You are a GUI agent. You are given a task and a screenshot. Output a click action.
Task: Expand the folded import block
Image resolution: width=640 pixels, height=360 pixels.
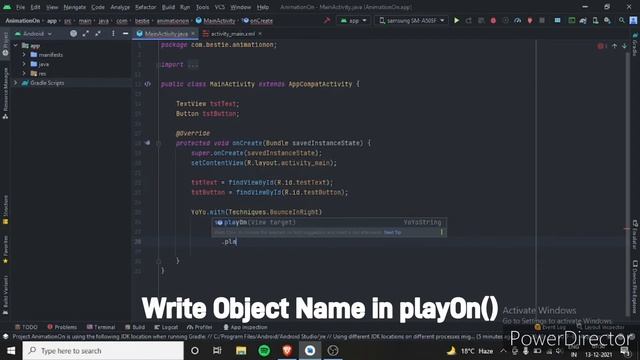coord(193,64)
